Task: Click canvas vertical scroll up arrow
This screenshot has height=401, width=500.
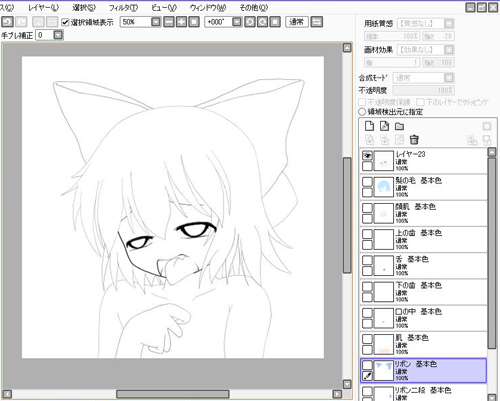Action: (x=347, y=48)
